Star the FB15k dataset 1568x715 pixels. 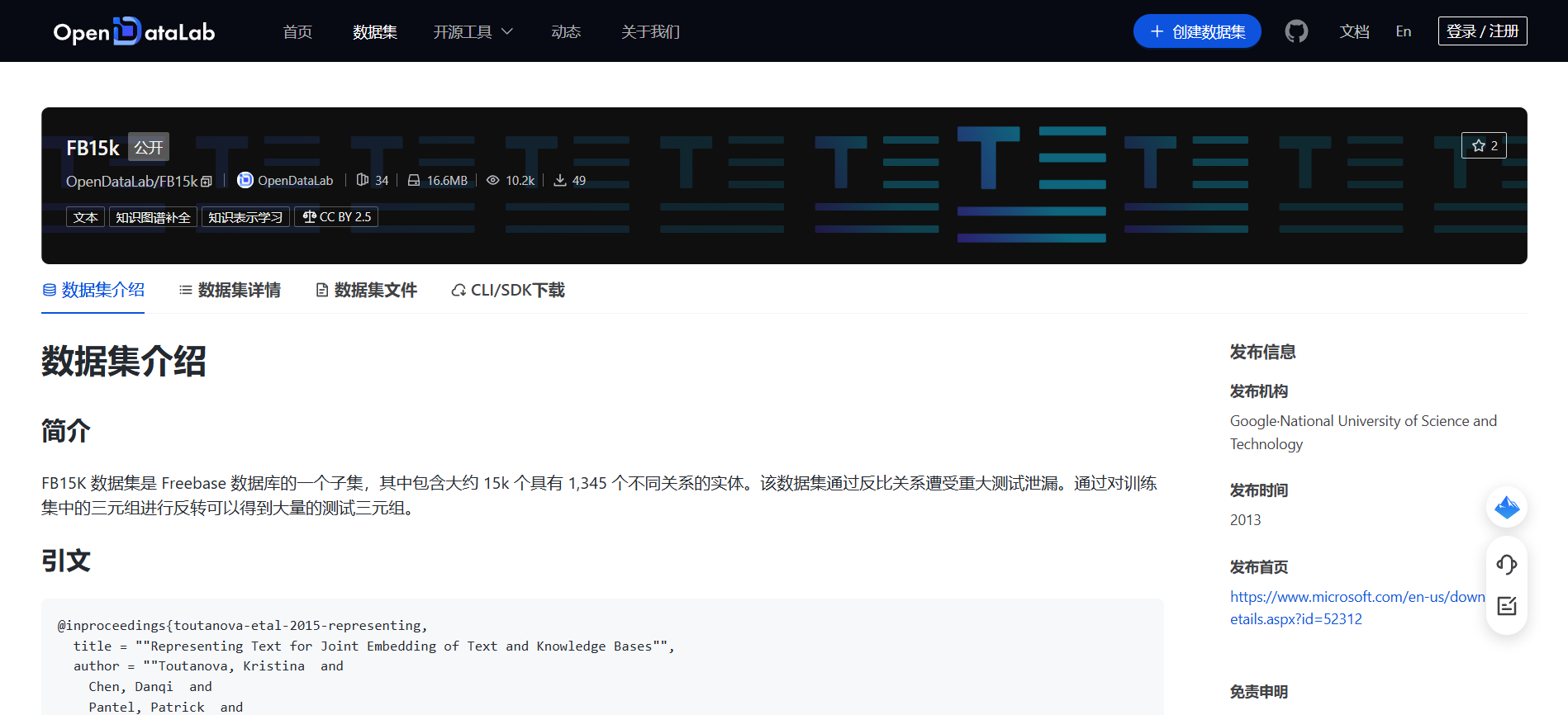[x=1484, y=145]
